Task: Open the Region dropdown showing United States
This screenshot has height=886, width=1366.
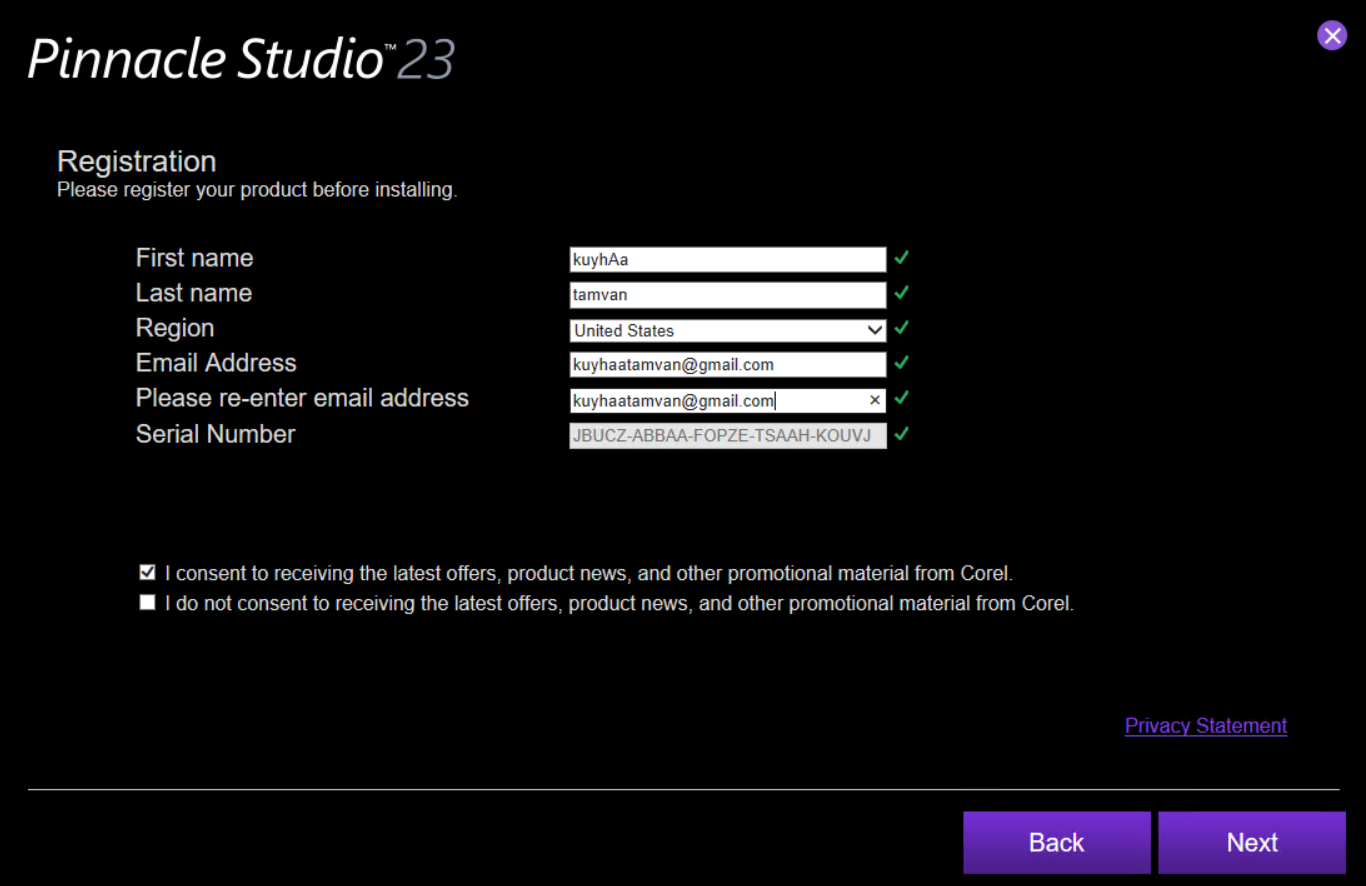Action: (x=728, y=330)
